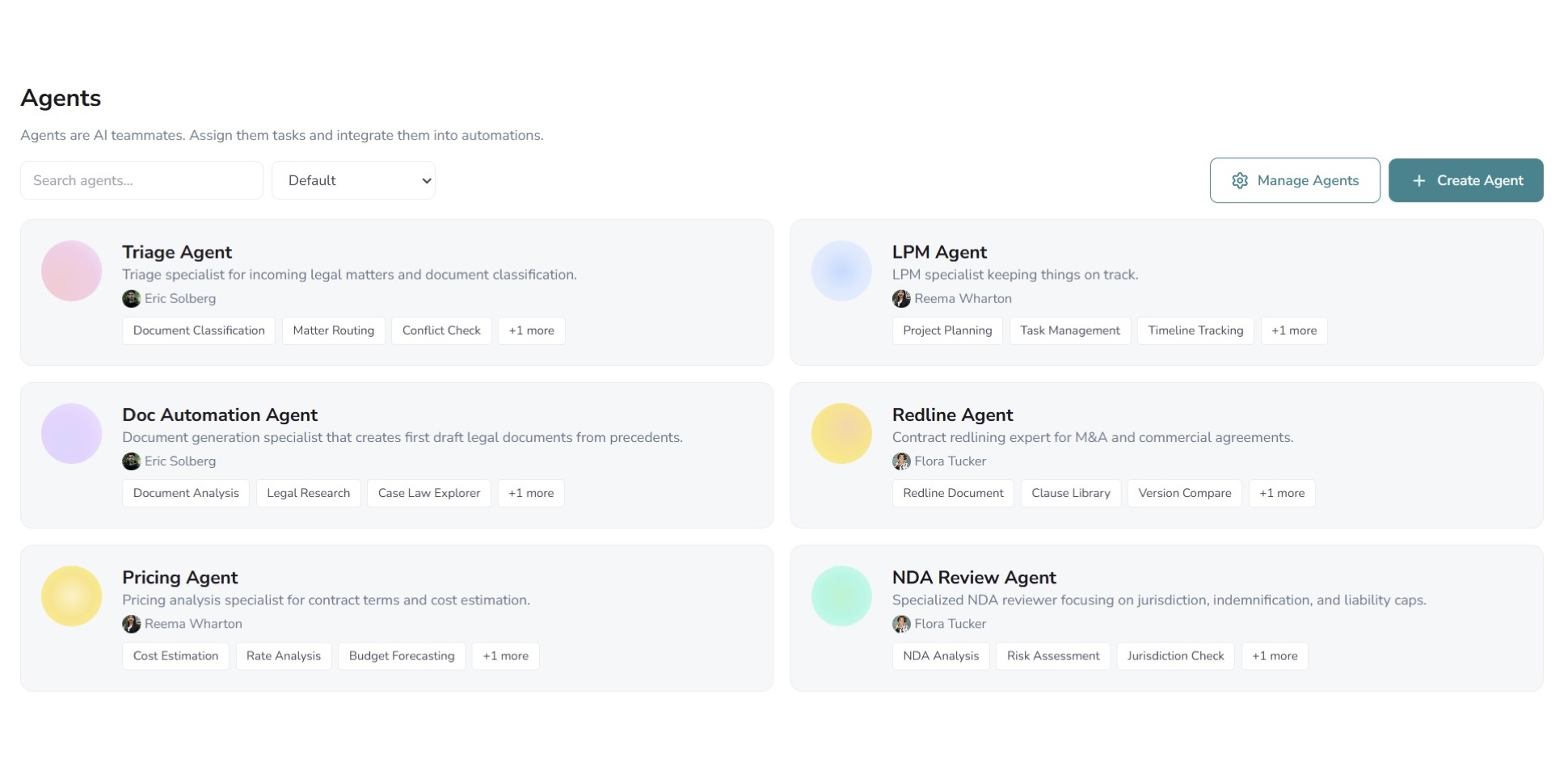Screen dimensions: 1568x779
Task: Expand '+1 more' tags on Triage Agent
Action: pos(531,331)
